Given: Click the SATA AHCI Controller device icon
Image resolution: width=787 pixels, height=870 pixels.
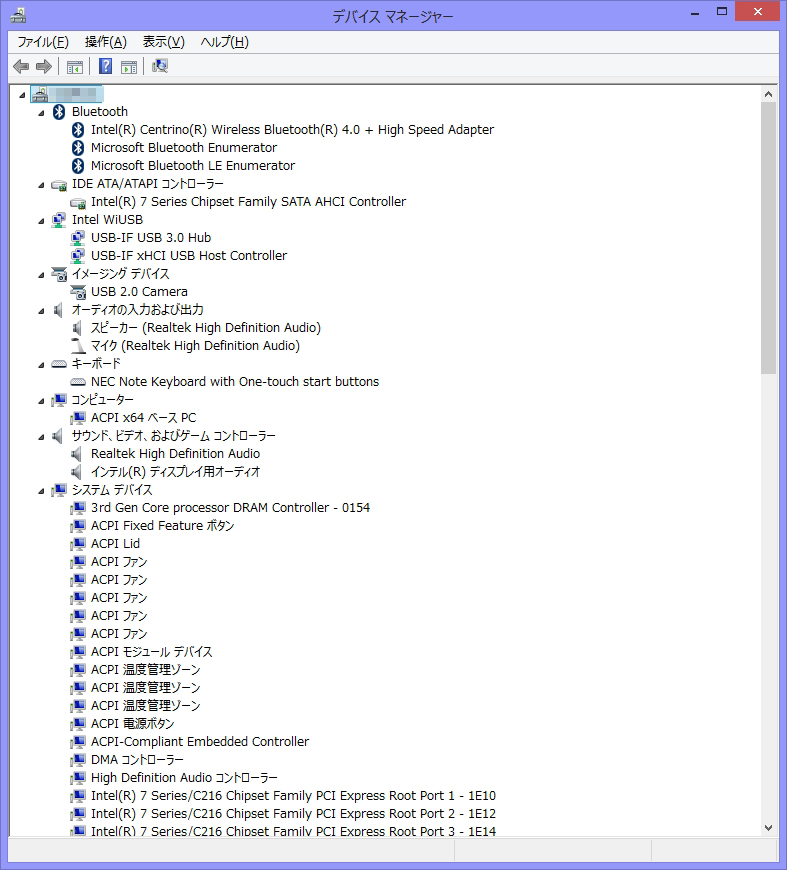Looking at the screenshot, I should (78, 203).
